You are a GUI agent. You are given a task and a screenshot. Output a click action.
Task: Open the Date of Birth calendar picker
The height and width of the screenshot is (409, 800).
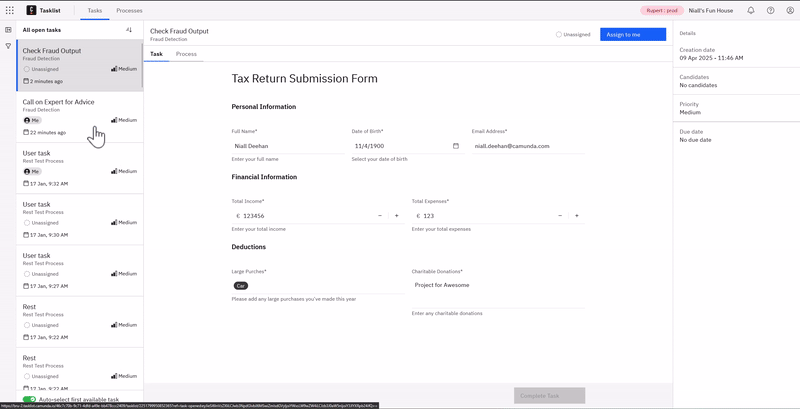[x=456, y=146]
